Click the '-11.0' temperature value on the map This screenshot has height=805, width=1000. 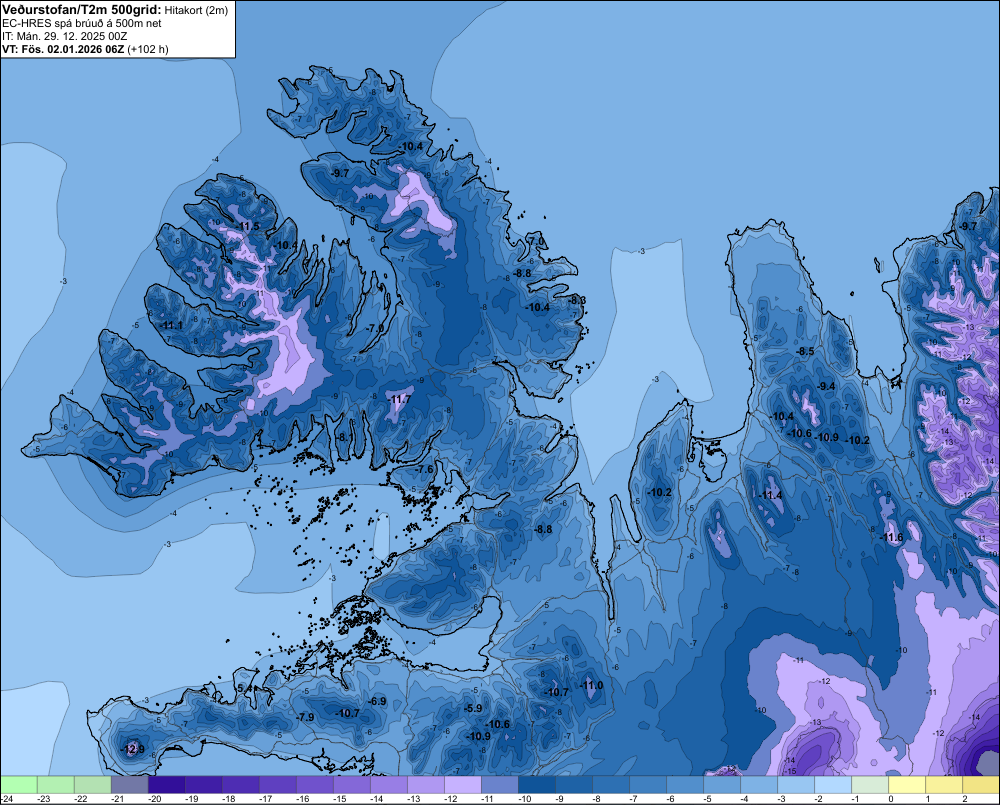[x=591, y=685]
